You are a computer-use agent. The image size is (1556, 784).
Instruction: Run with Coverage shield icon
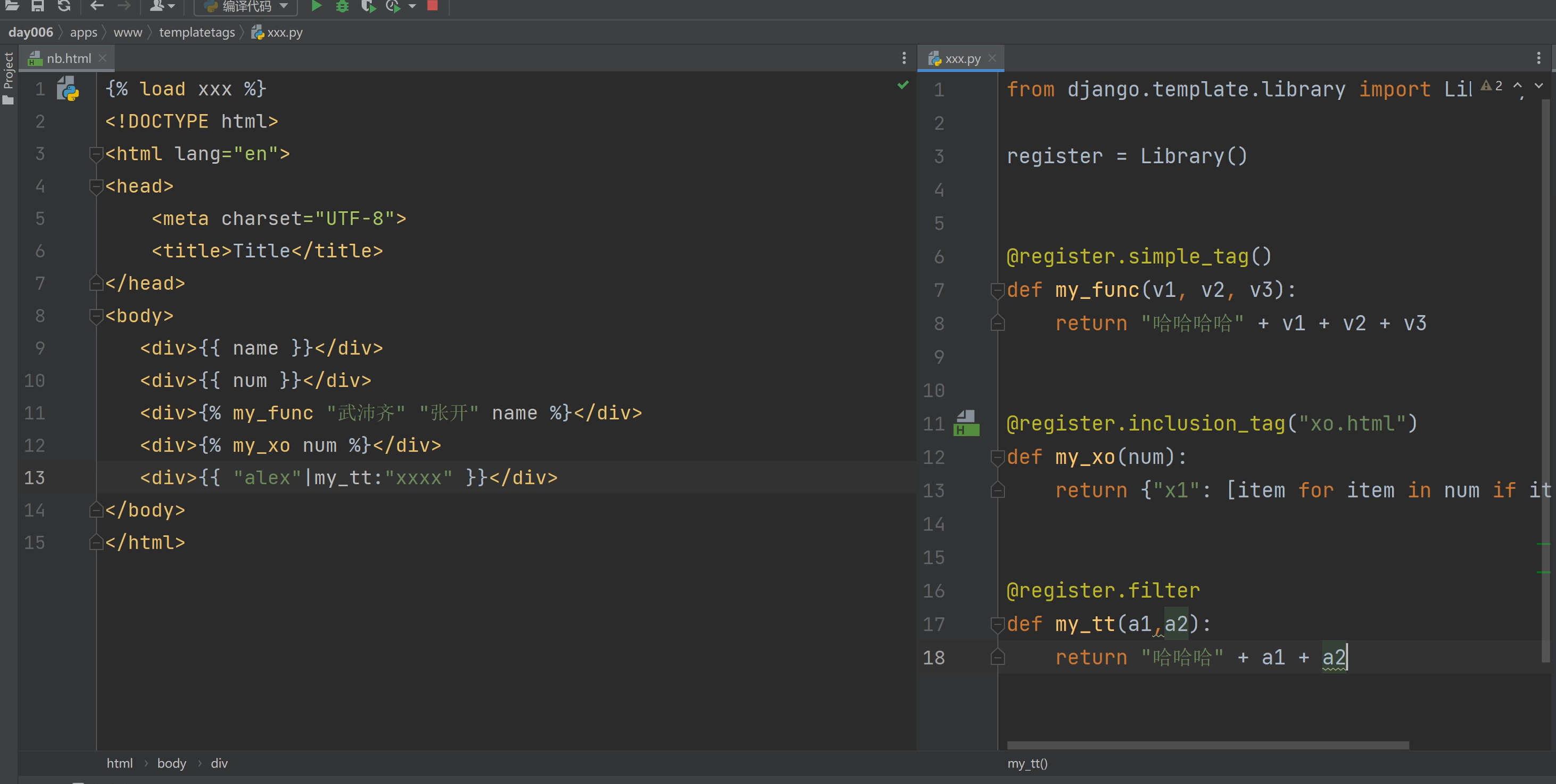pyautogui.click(x=368, y=6)
